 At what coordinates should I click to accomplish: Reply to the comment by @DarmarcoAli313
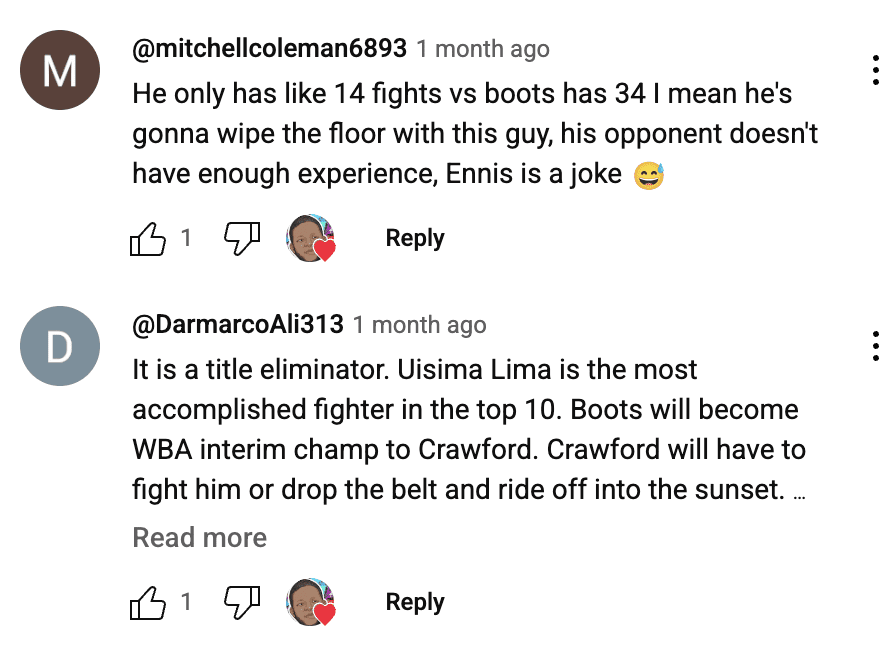pyautogui.click(x=415, y=603)
